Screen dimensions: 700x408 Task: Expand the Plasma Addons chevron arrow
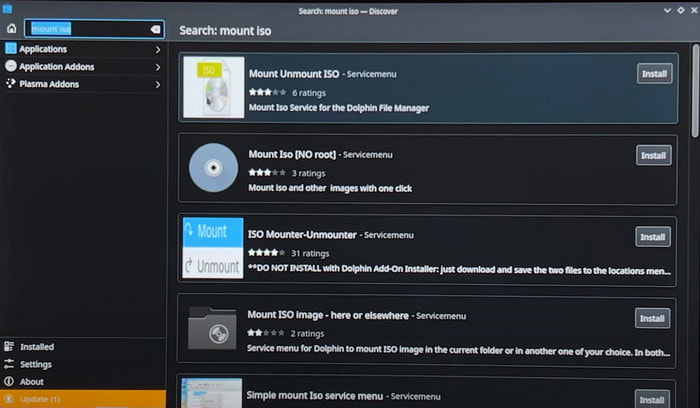coord(158,84)
